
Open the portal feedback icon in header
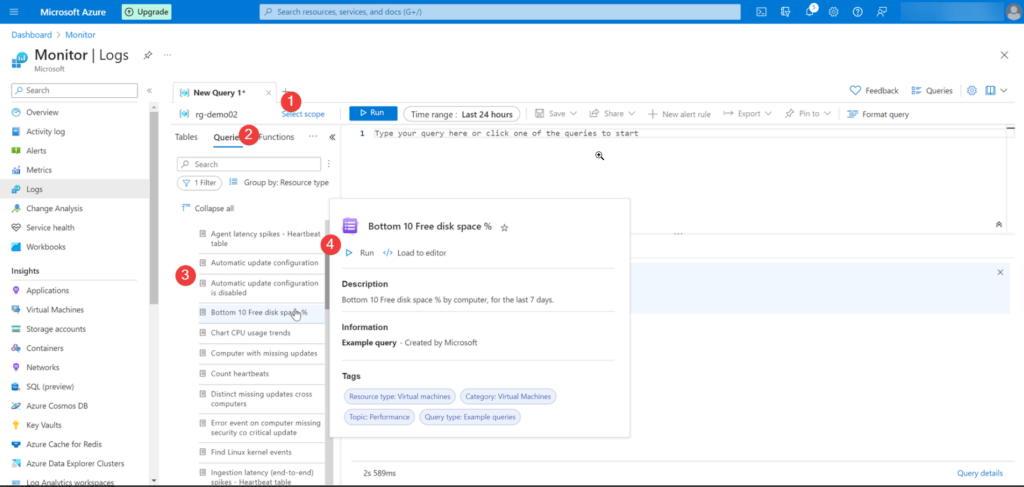(882, 12)
